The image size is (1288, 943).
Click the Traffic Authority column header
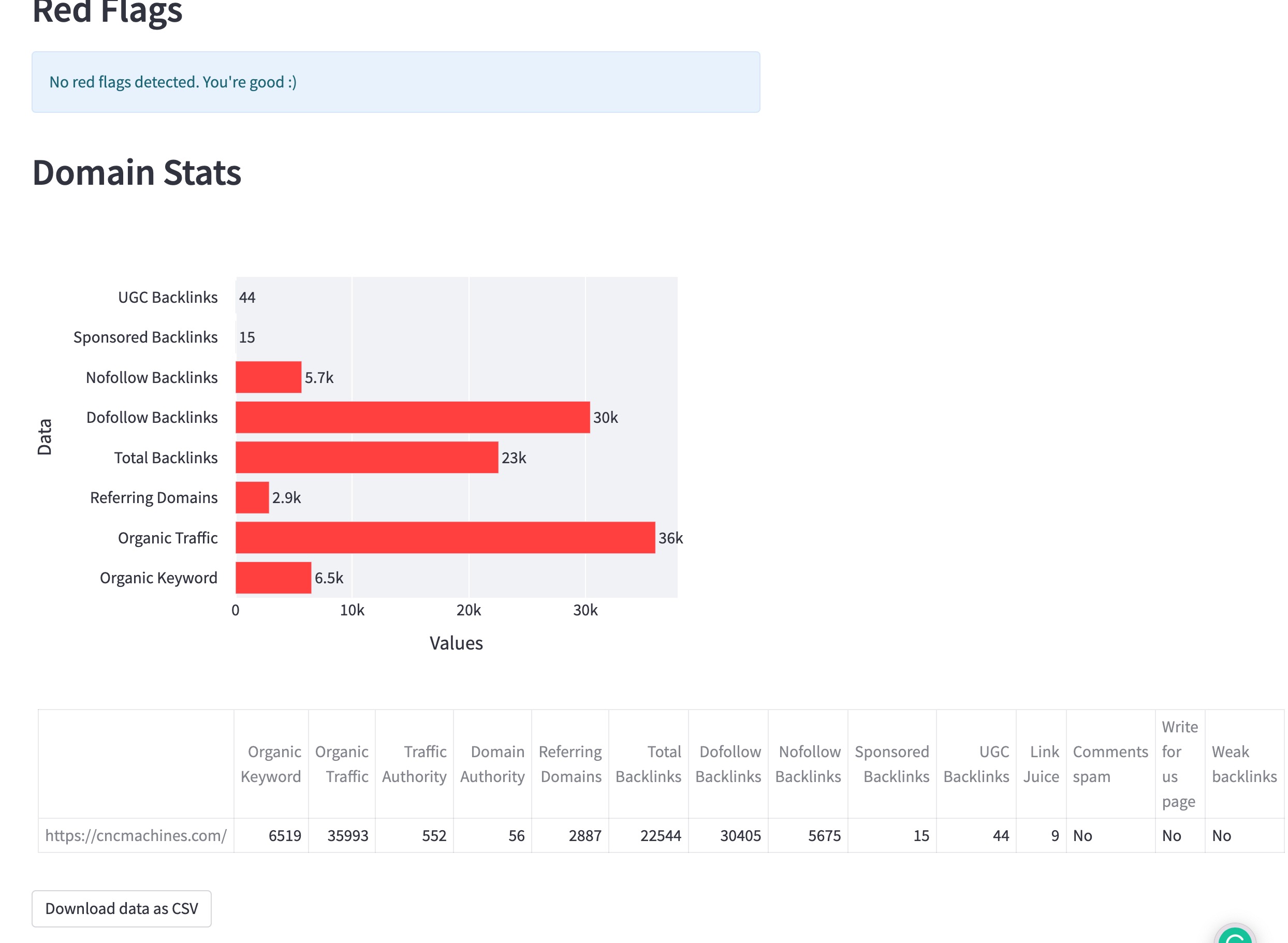click(x=415, y=764)
